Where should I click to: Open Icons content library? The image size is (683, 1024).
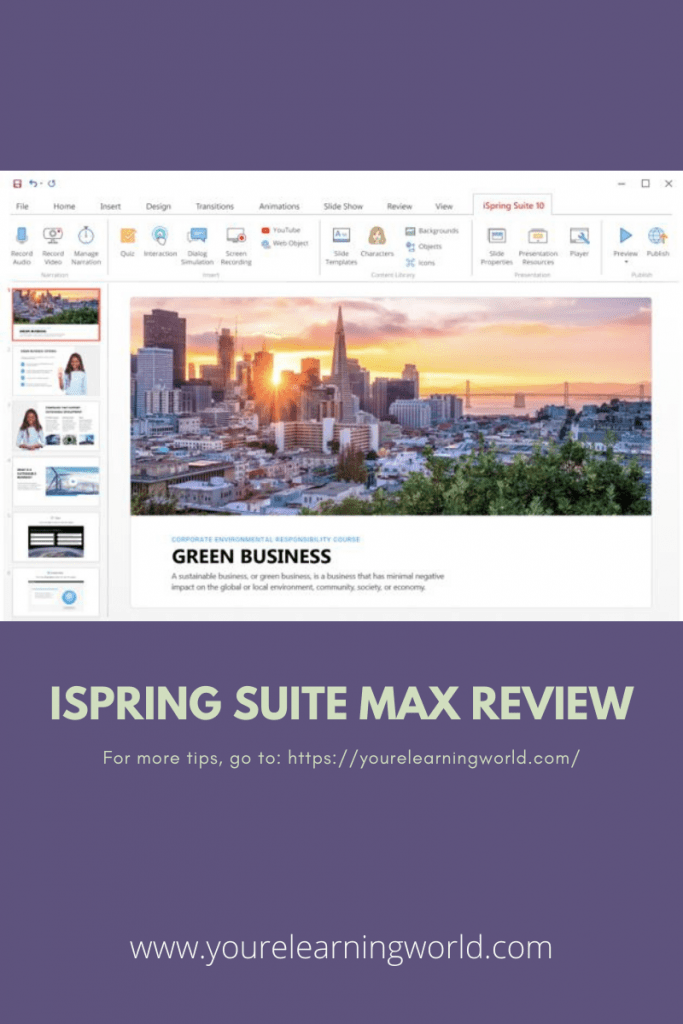(420, 263)
